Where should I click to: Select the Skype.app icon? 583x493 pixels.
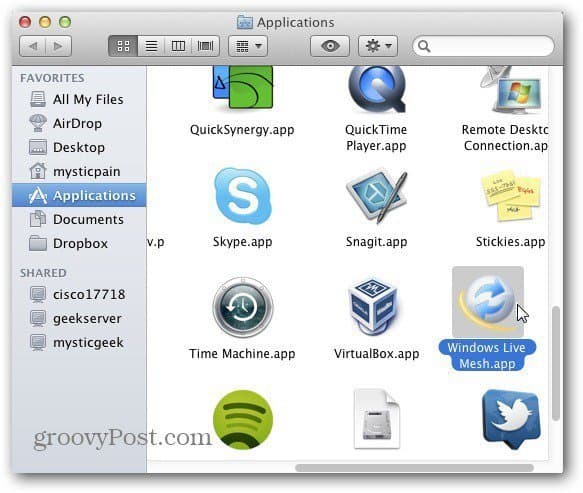pyautogui.click(x=243, y=196)
